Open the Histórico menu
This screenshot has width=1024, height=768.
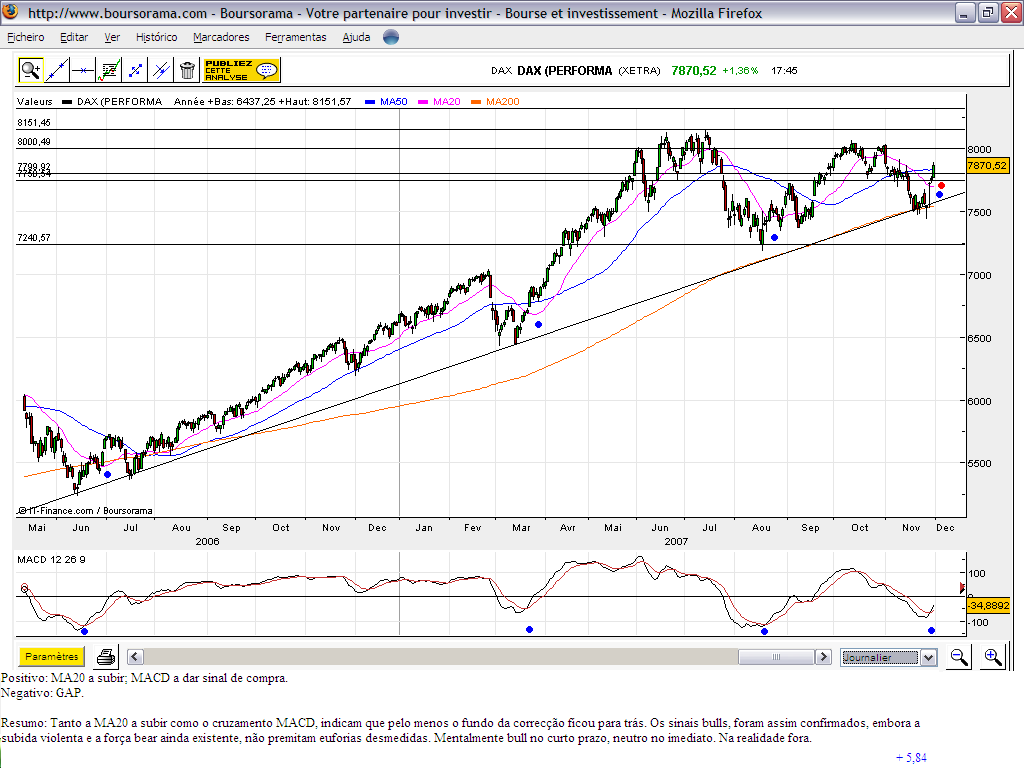157,37
